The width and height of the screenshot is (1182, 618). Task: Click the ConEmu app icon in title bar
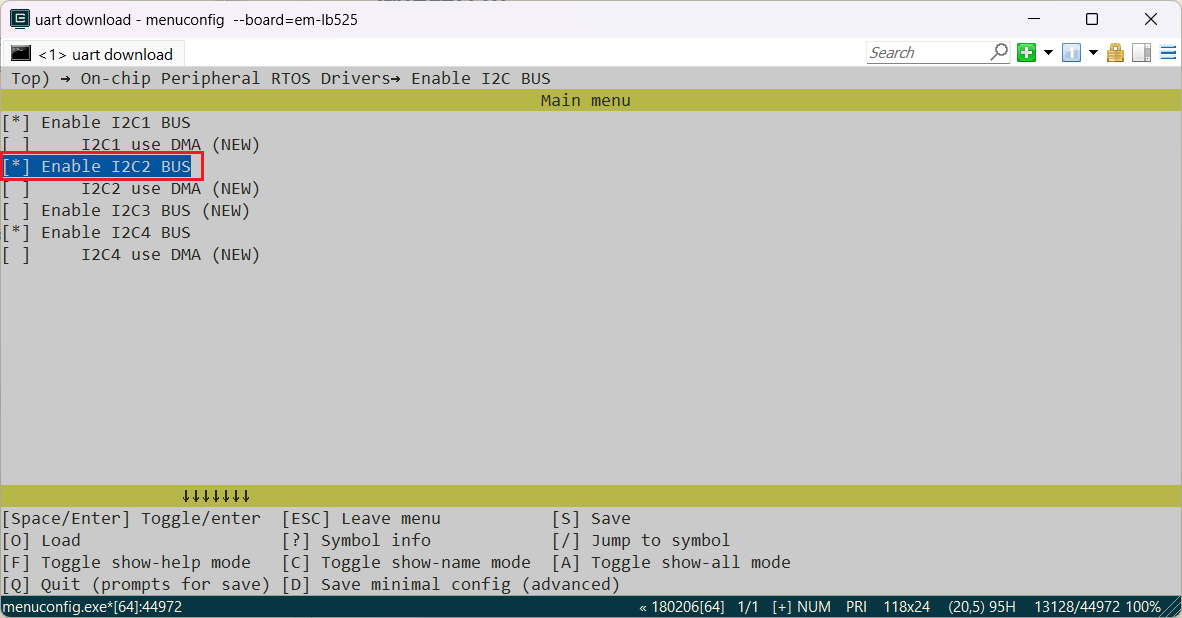[19, 19]
